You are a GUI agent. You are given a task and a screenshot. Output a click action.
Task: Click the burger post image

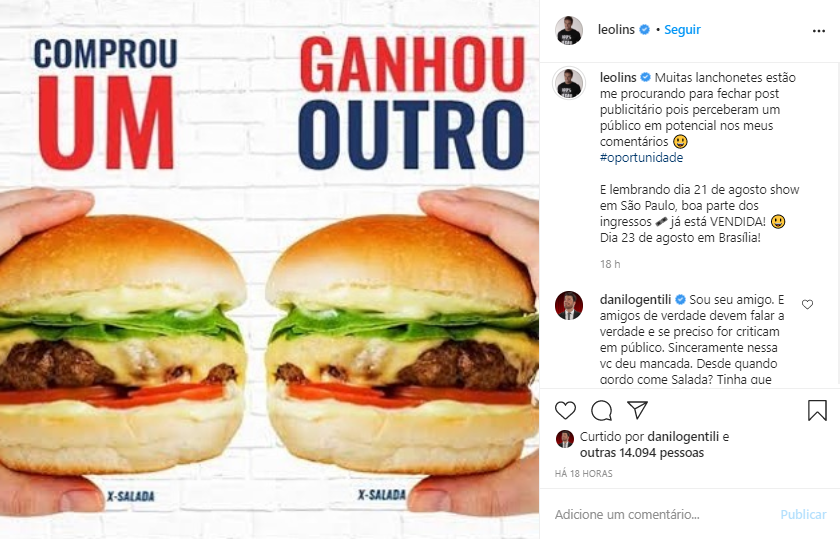(x=269, y=270)
